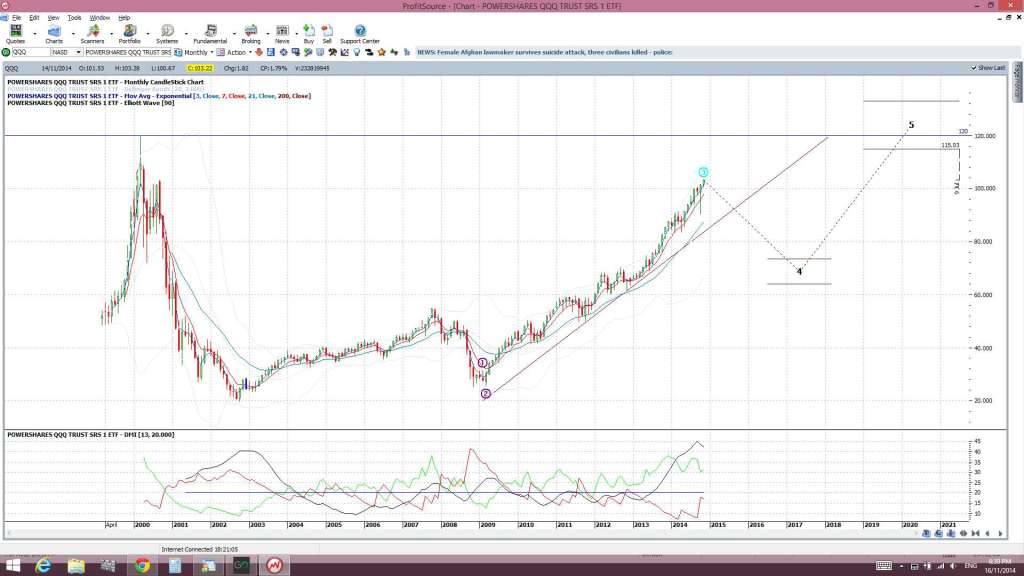Click the highlighted close price C:103.22

tap(200, 68)
